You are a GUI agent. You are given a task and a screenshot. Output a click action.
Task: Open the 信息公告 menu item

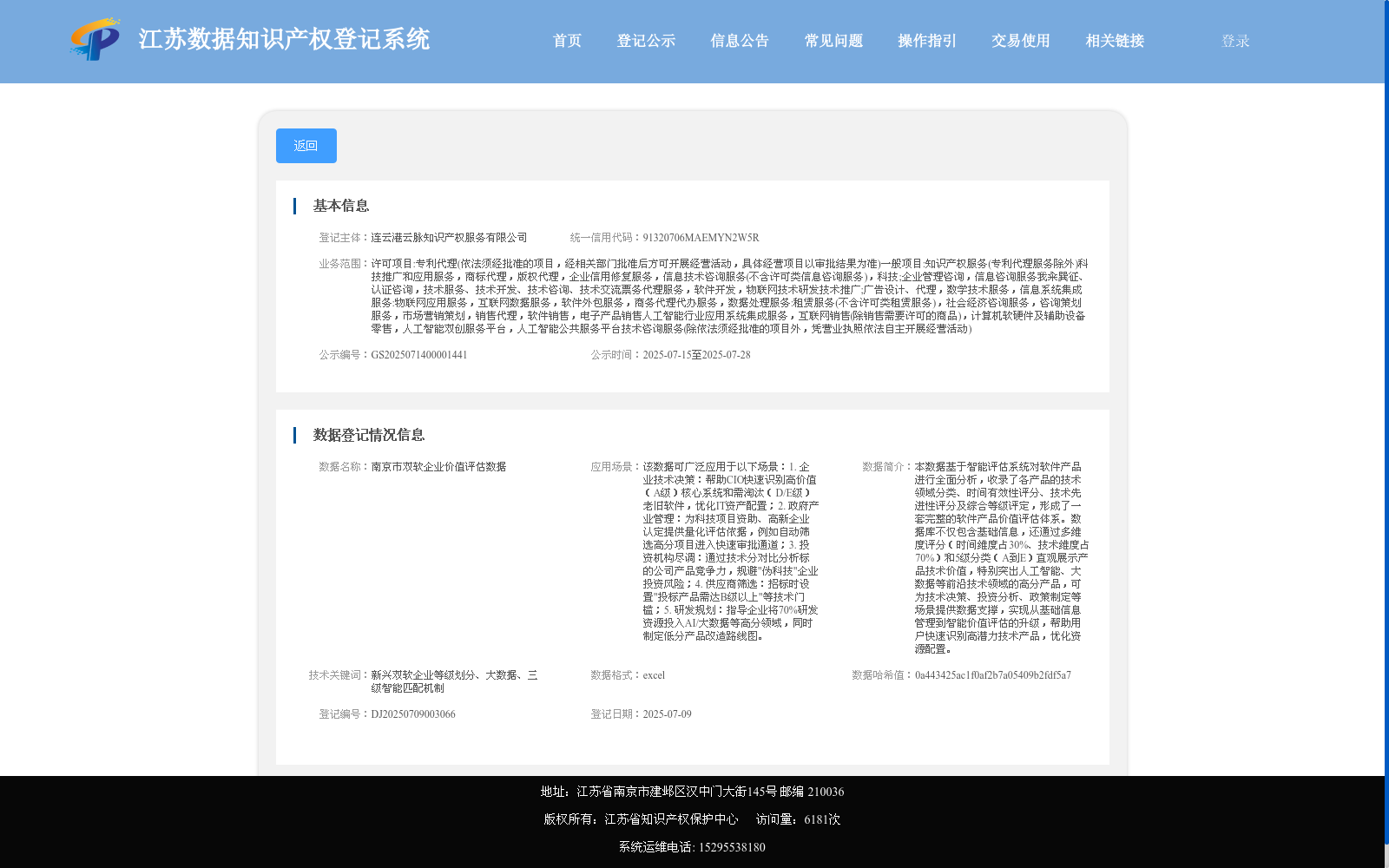(x=740, y=41)
